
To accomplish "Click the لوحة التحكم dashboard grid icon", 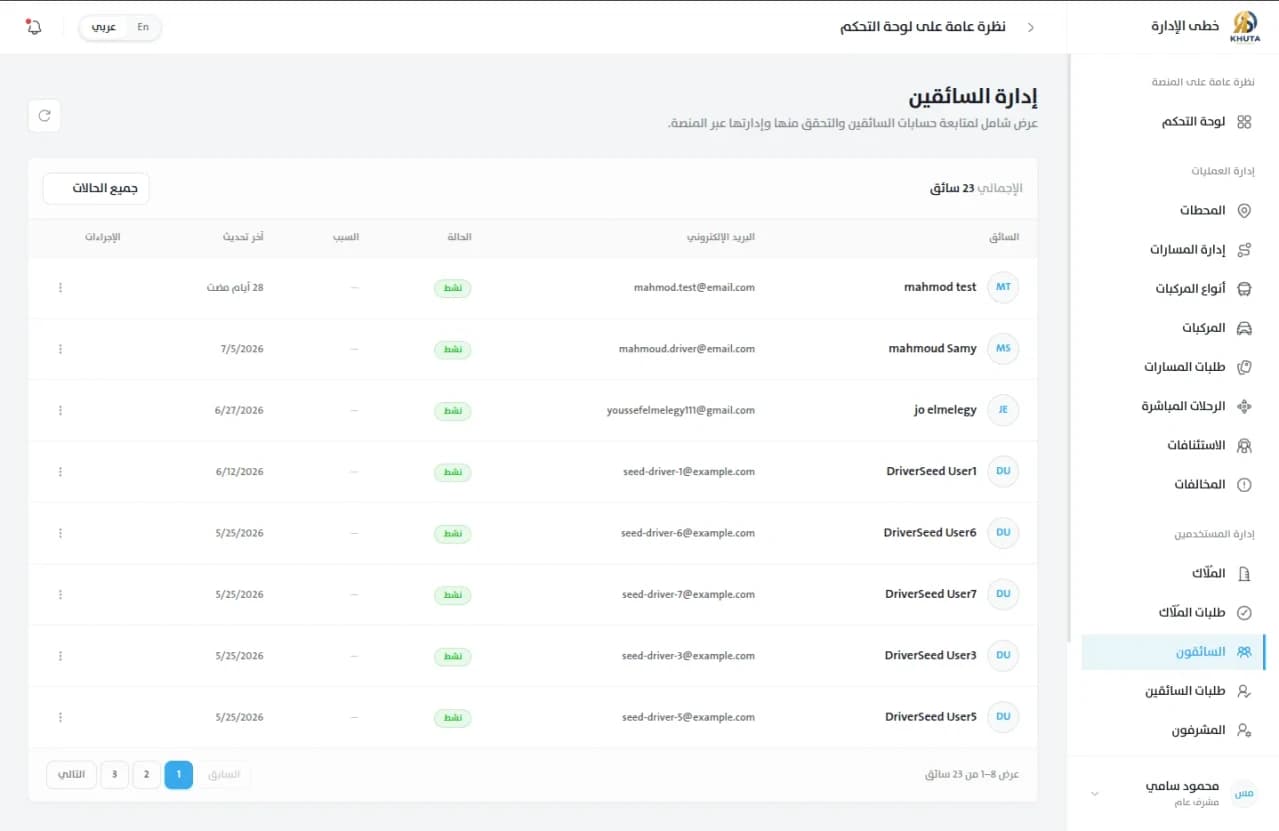I will click(x=1244, y=122).
